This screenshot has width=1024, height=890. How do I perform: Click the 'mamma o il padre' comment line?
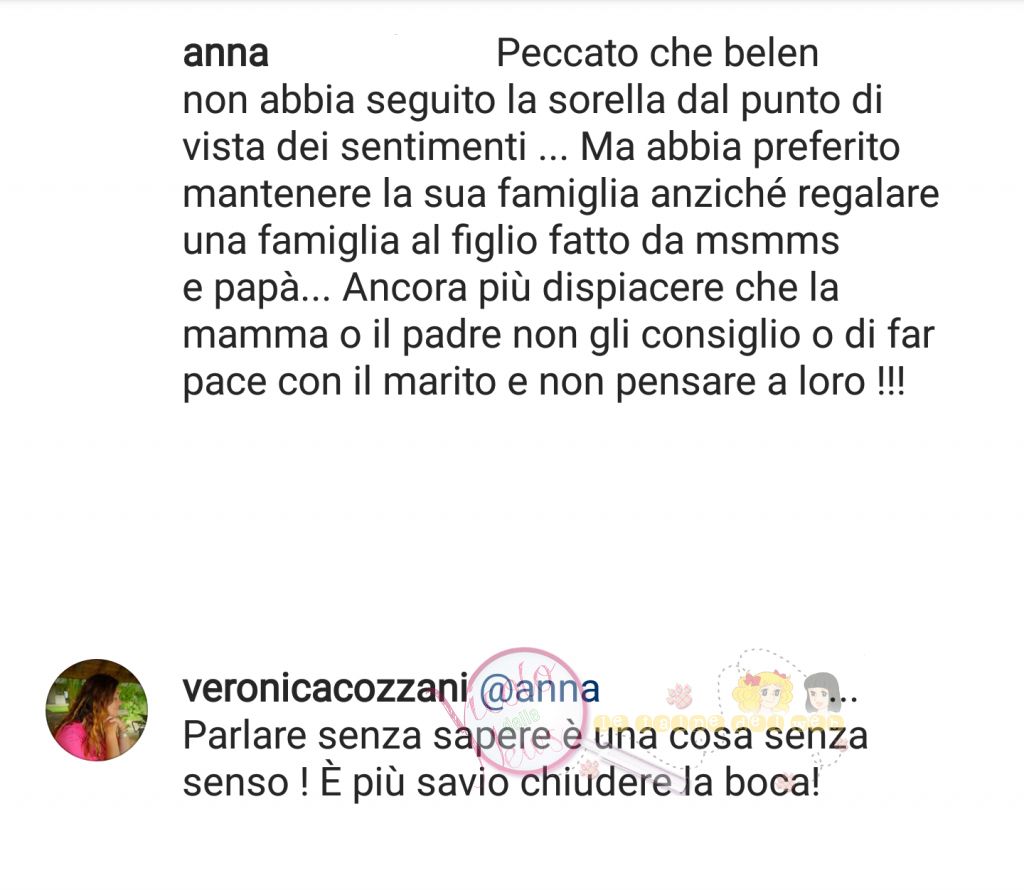tap(558, 334)
